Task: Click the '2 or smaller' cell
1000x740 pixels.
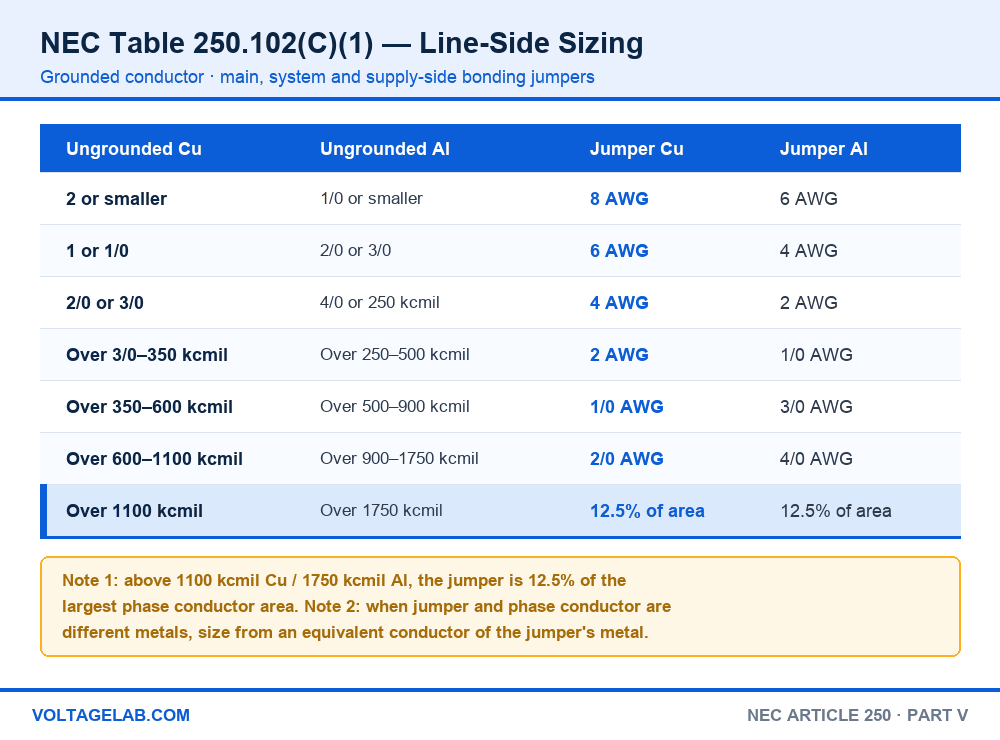Action: (117, 199)
